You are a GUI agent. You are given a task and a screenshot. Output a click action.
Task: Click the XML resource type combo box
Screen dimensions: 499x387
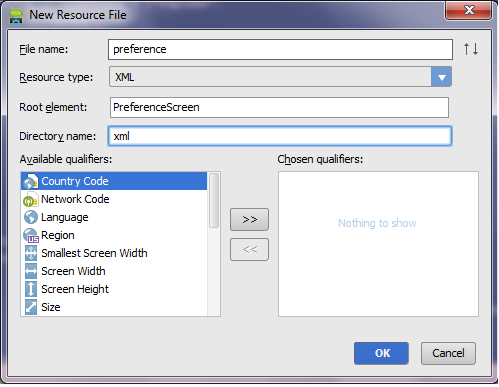pyautogui.click(x=280, y=77)
